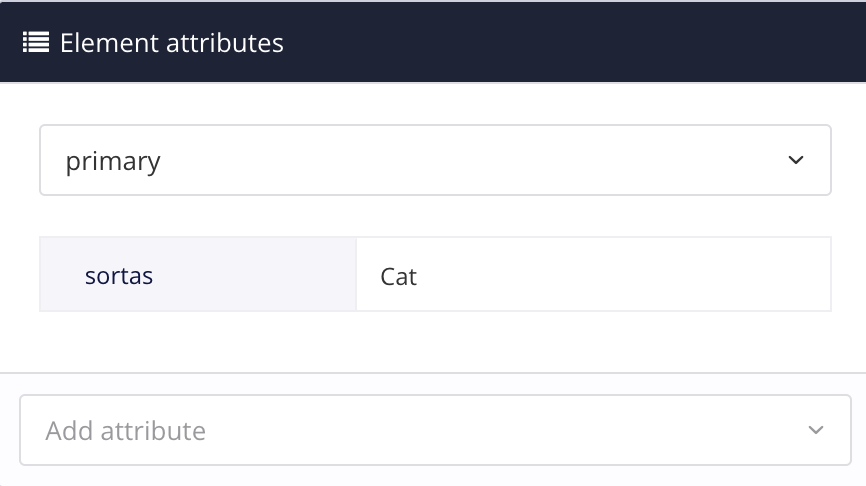
Task: Click the empty area right of Cat value
Action: tap(650, 275)
